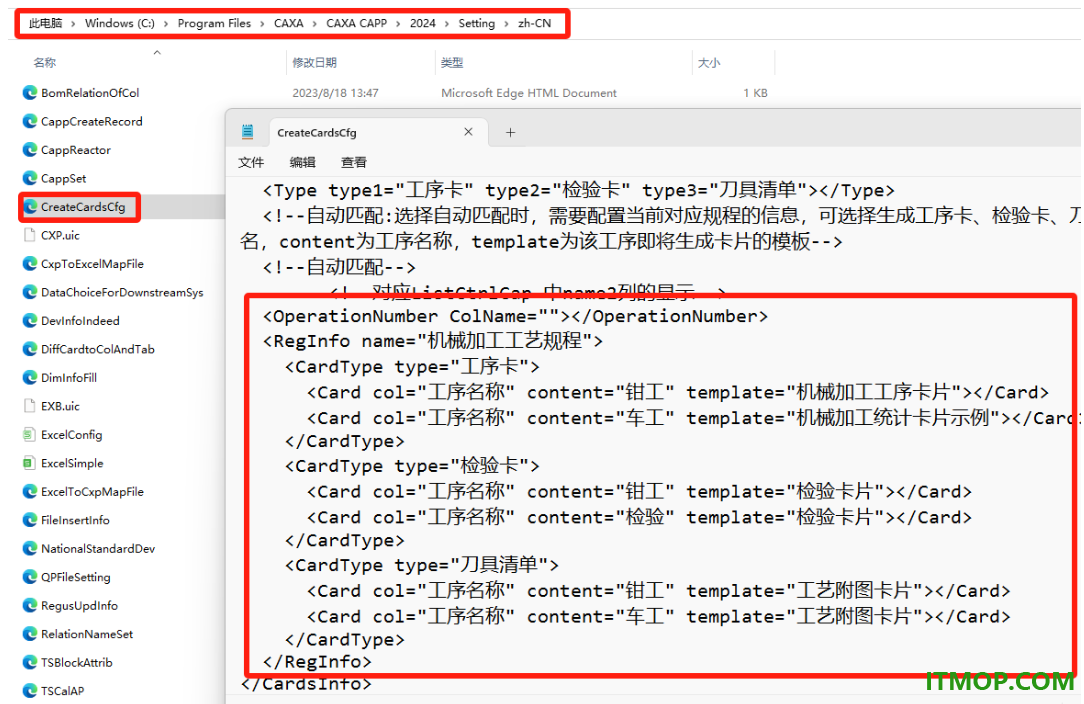Viewport: 1084px width, 704px height.
Task: Click the EXB.uic blank file icon
Action: pyautogui.click(x=30, y=406)
